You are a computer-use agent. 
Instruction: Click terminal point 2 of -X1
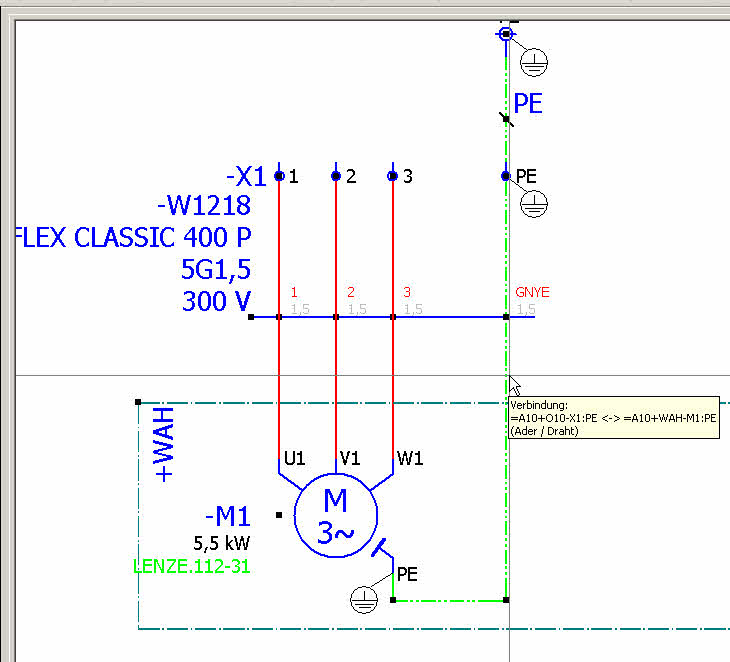(x=336, y=176)
